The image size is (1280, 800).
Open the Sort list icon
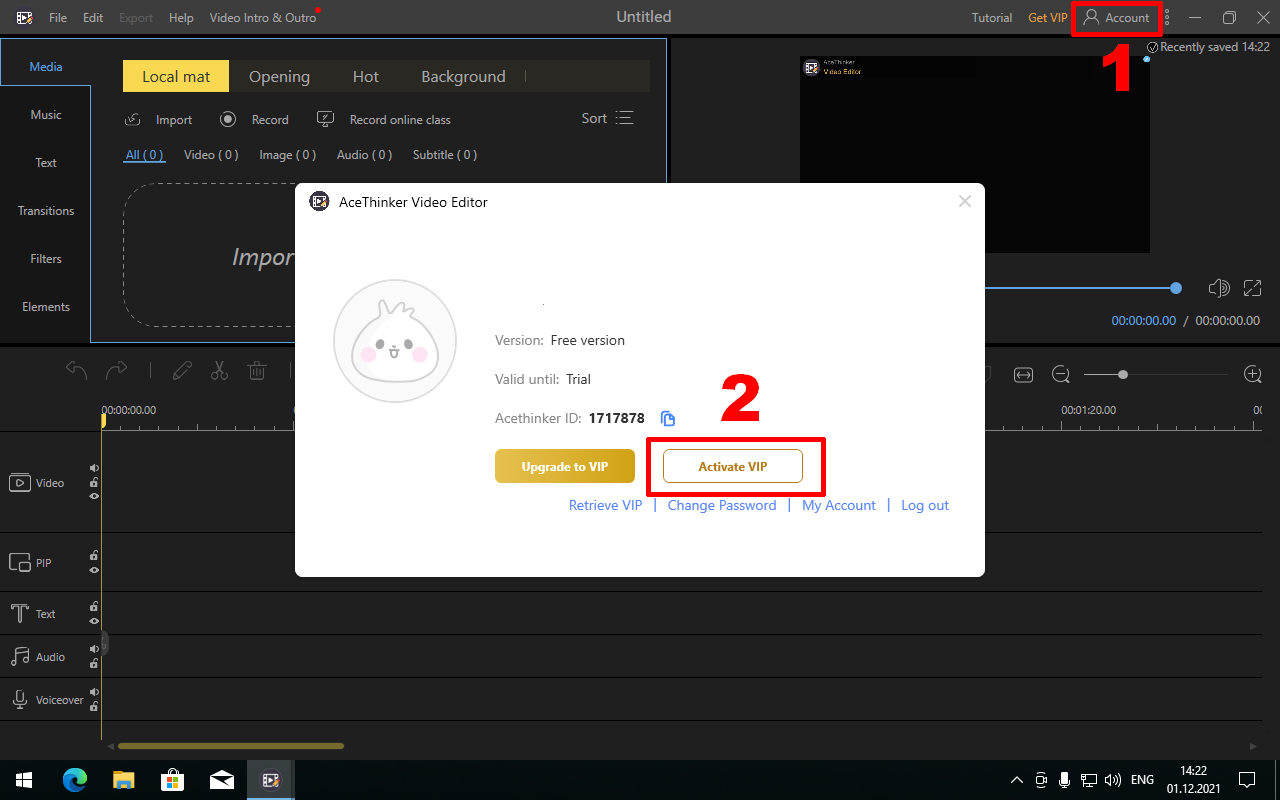click(x=625, y=118)
